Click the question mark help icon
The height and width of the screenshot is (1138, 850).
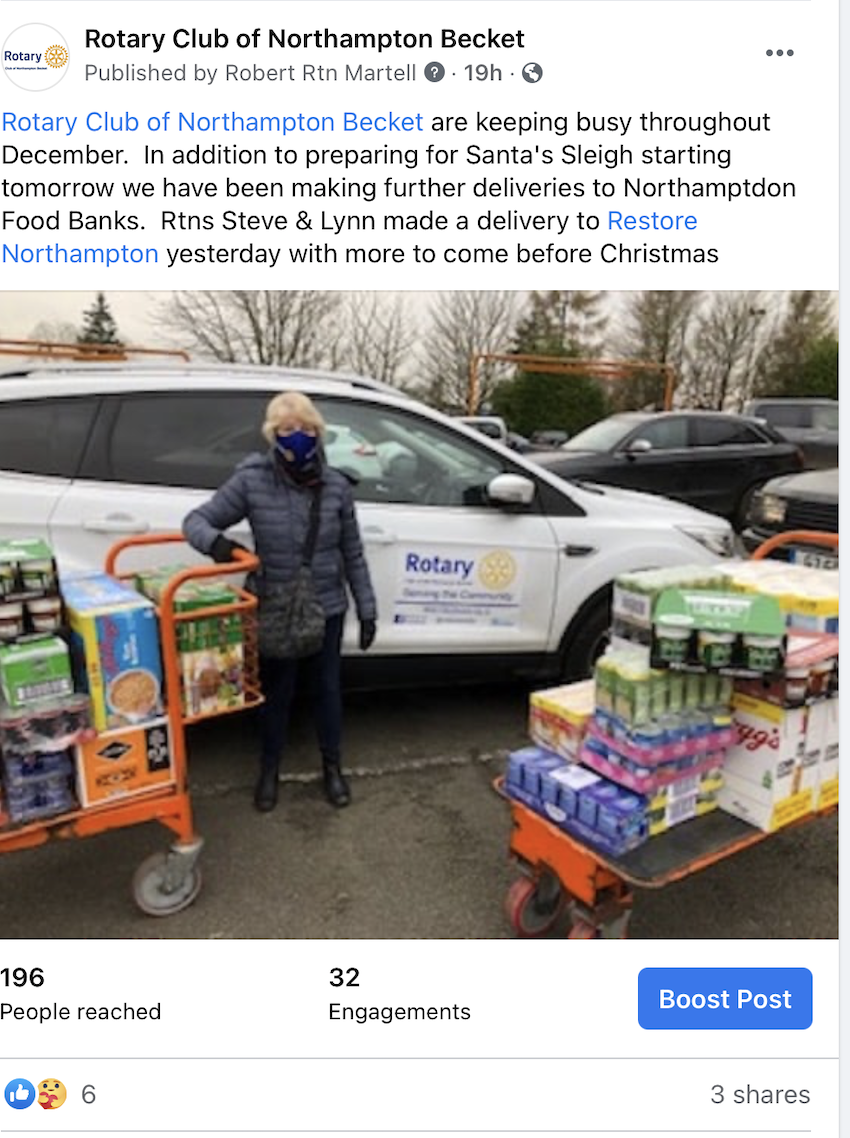tap(434, 73)
